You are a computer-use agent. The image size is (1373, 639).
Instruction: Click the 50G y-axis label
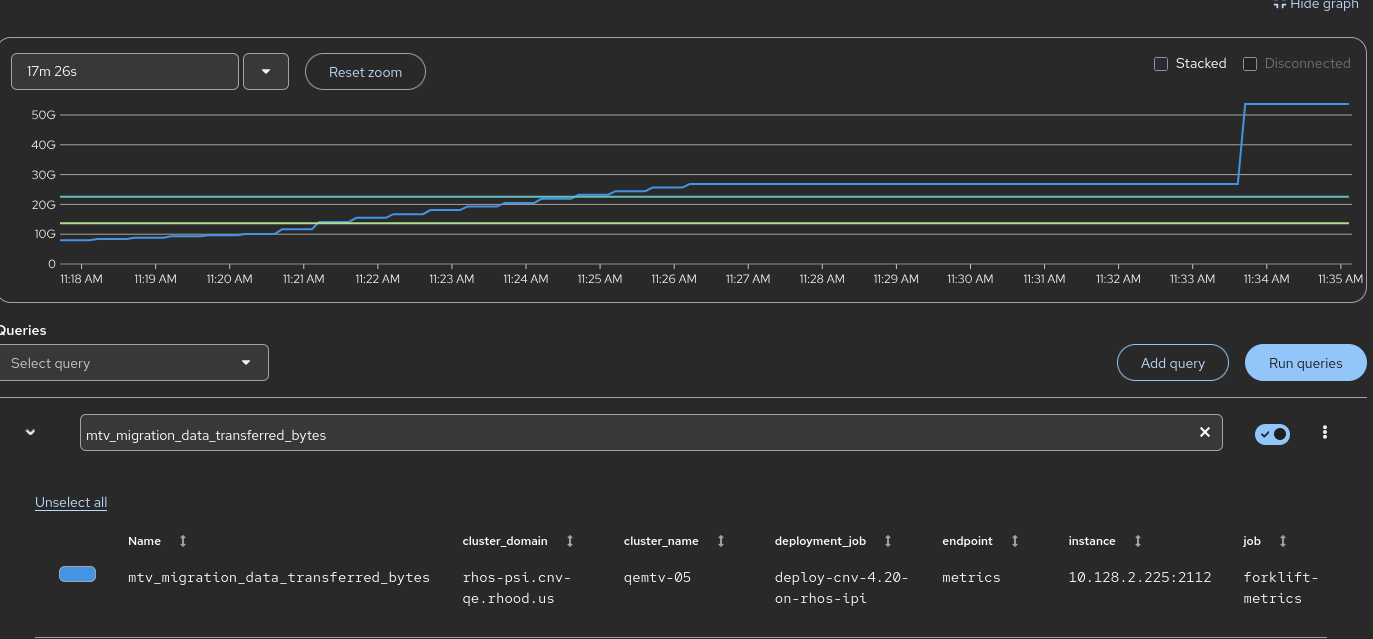coord(44,115)
